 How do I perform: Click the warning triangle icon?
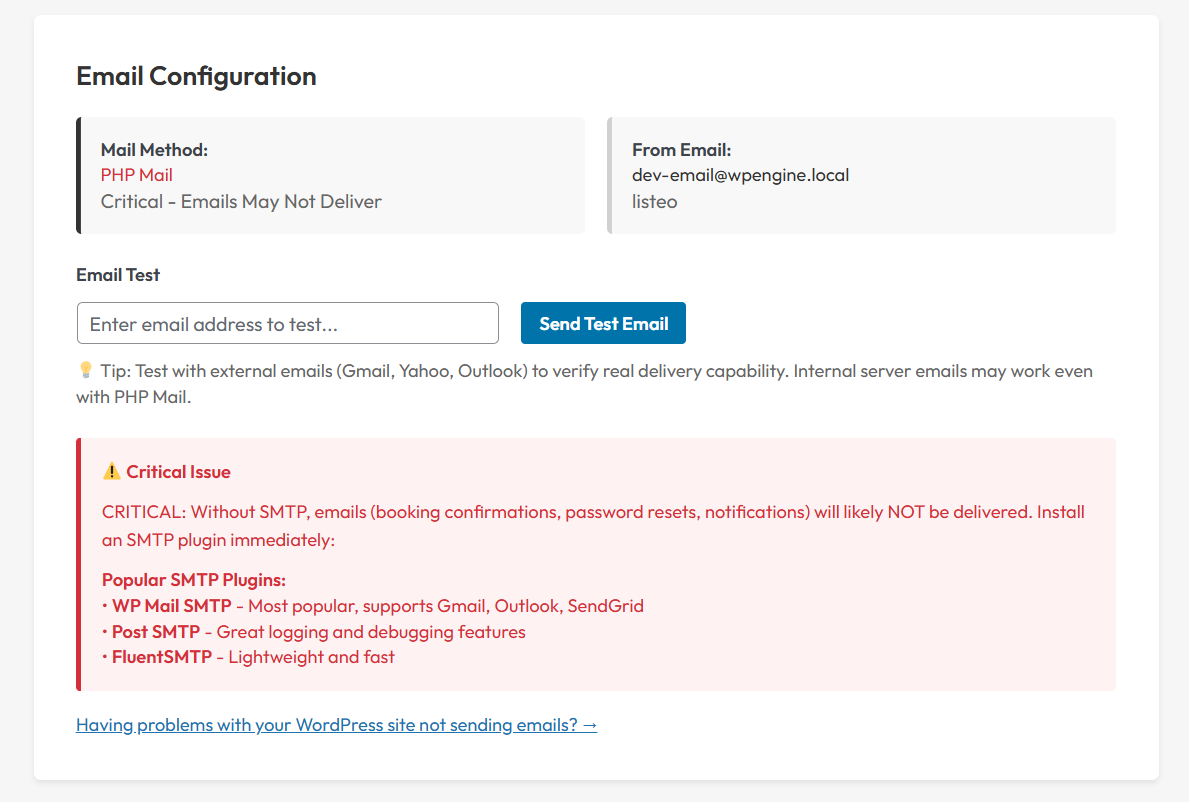point(111,472)
